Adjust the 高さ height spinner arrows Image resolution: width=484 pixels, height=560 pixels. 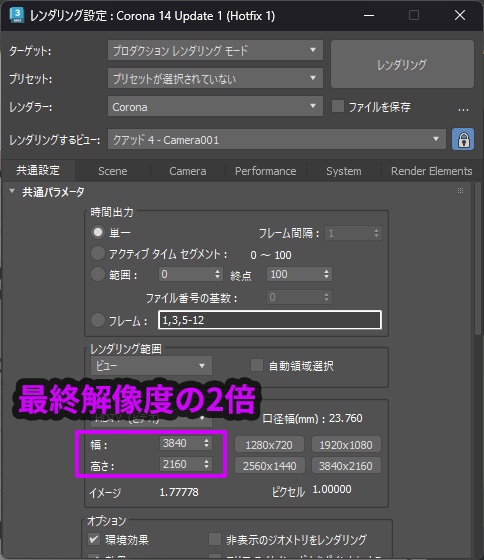tap(207, 464)
